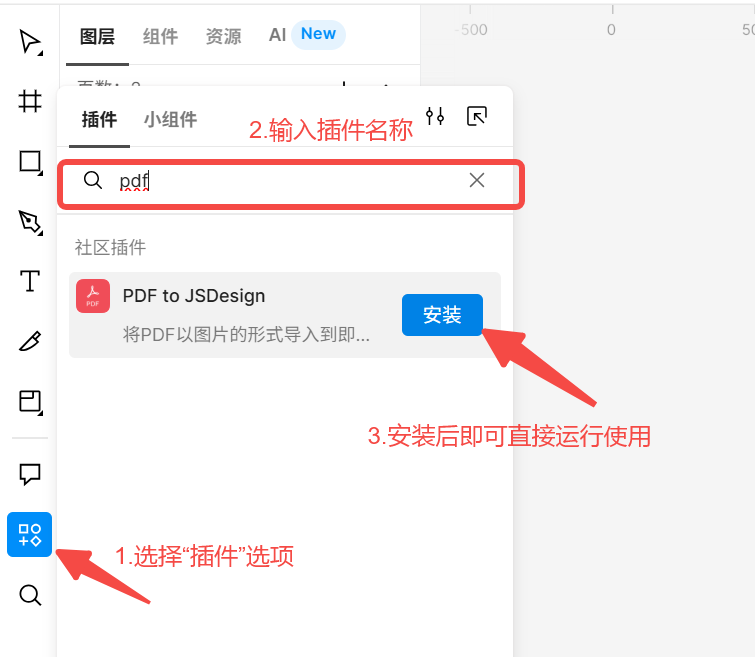Open the magnifier search tool in toolbar
Image resolution: width=755 pixels, height=657 pixels.
point(30,595)
